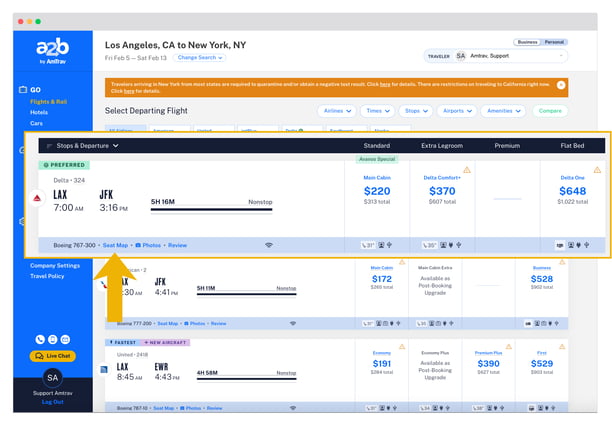The width and height of the screenshot is (612, 425).
Task: Switch to Personal mode toggle
Action: pyautogui.click(x=553, y=42)
